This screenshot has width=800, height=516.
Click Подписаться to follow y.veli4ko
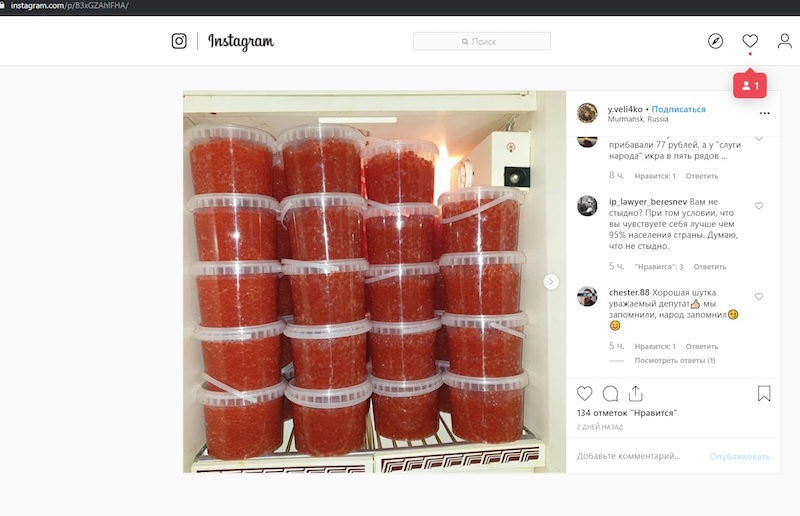click(679, 109)
